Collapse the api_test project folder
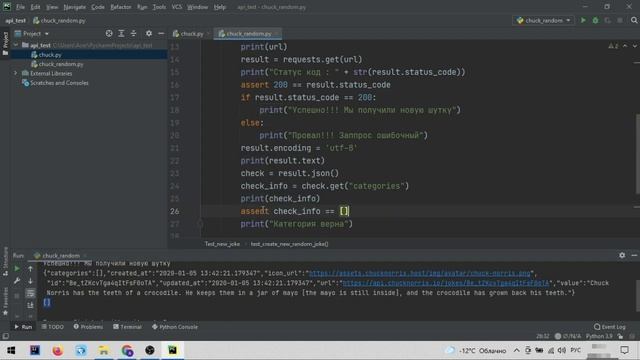Viewport: 640px width, 360px height. click(16, 45)
